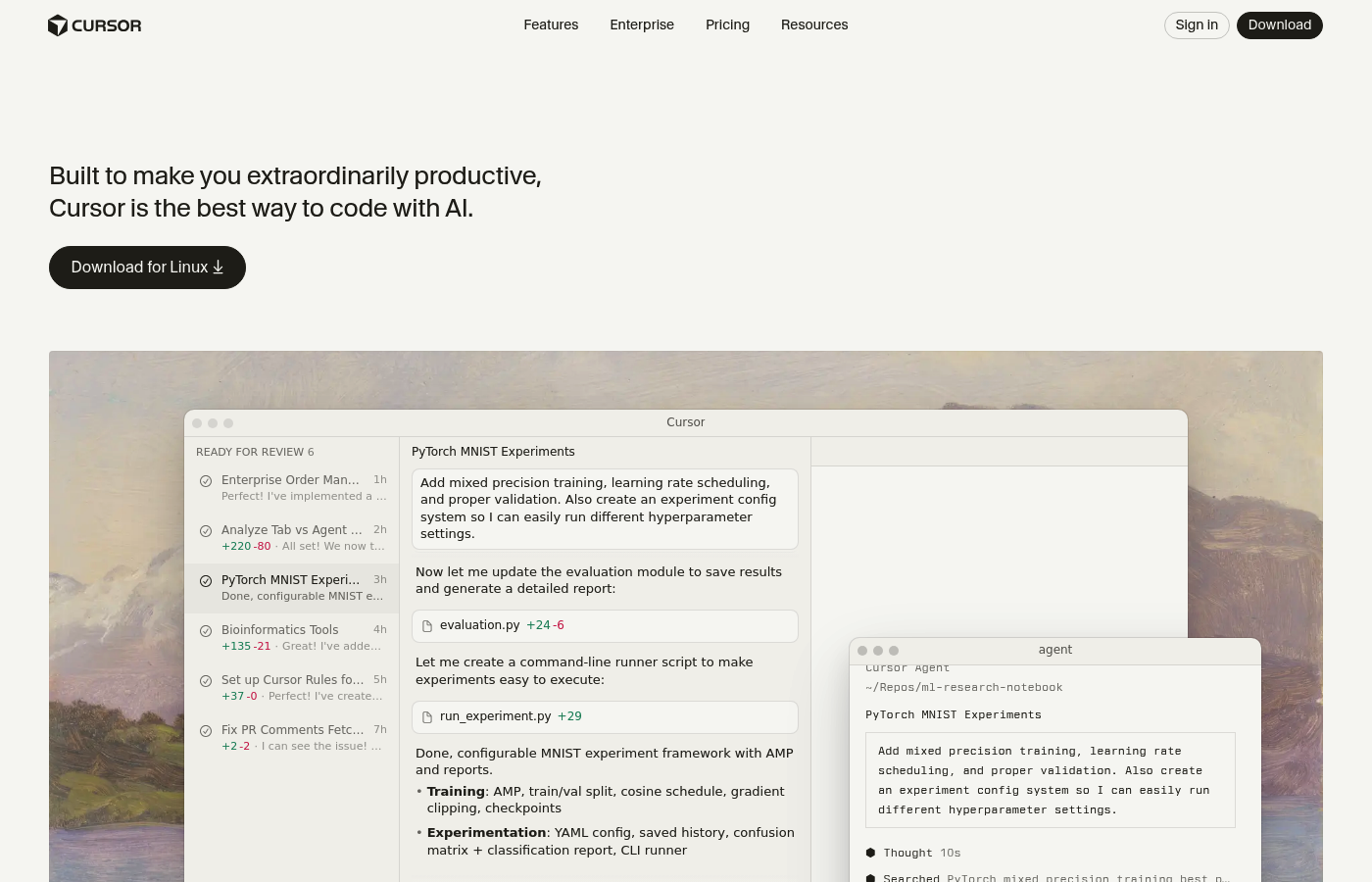Toggle review status on Fix PR Comments Fetc item
The width and height of the screenshot is (1372, 882).
coord(206,730)
